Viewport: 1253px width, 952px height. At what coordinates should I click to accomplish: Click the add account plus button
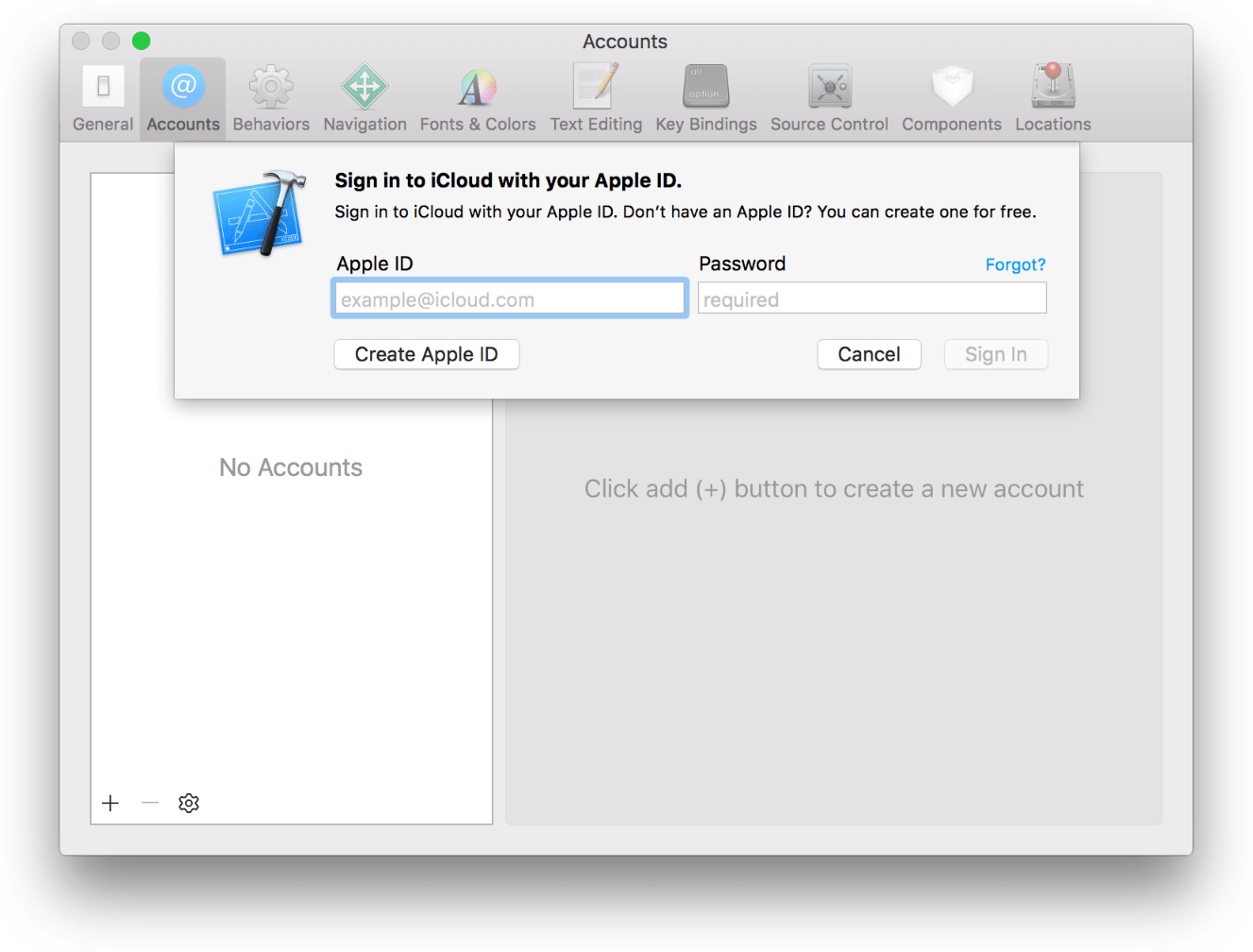[x=110, y=803]
